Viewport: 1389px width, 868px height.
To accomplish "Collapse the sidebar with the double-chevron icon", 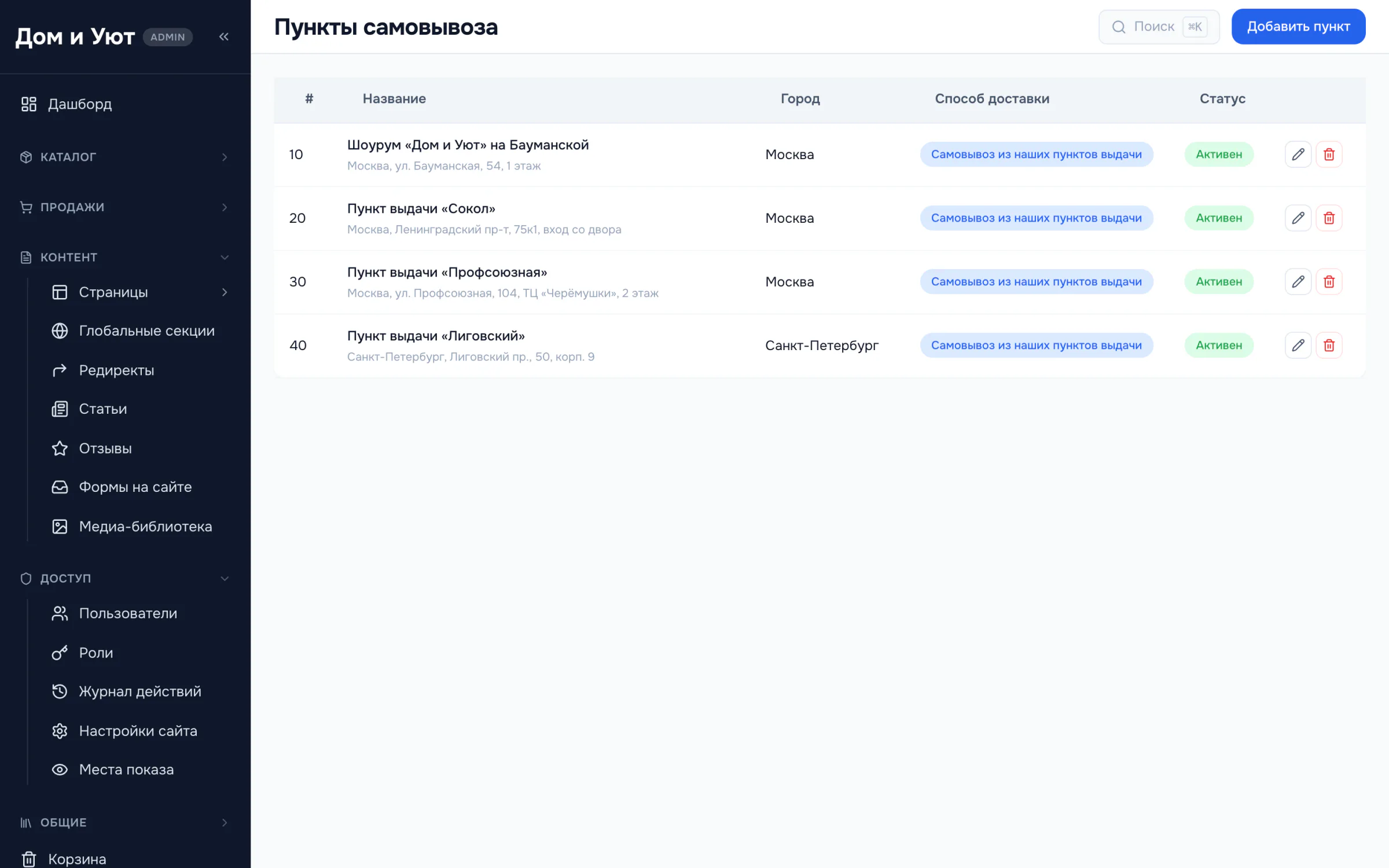I will click(x=224, y=36).
